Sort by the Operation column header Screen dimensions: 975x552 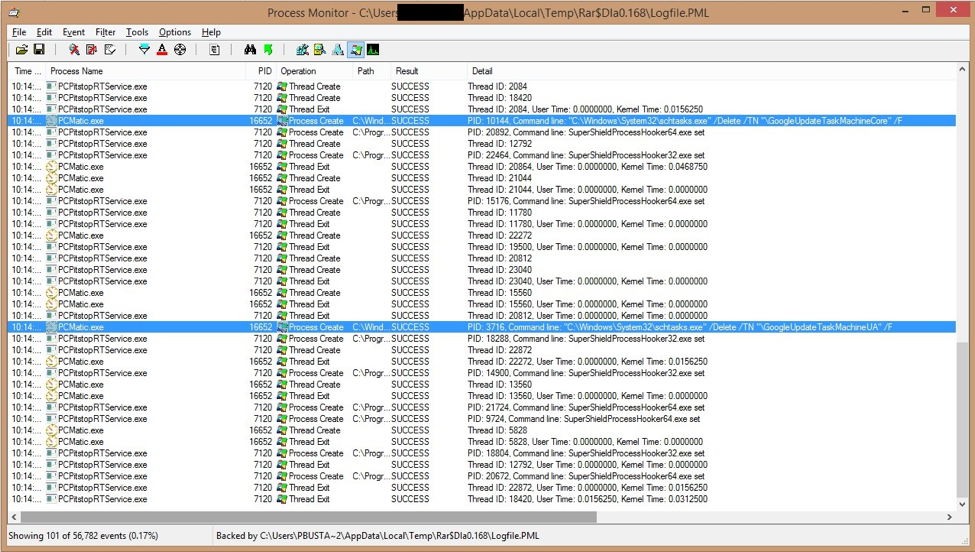click(314, 71)
